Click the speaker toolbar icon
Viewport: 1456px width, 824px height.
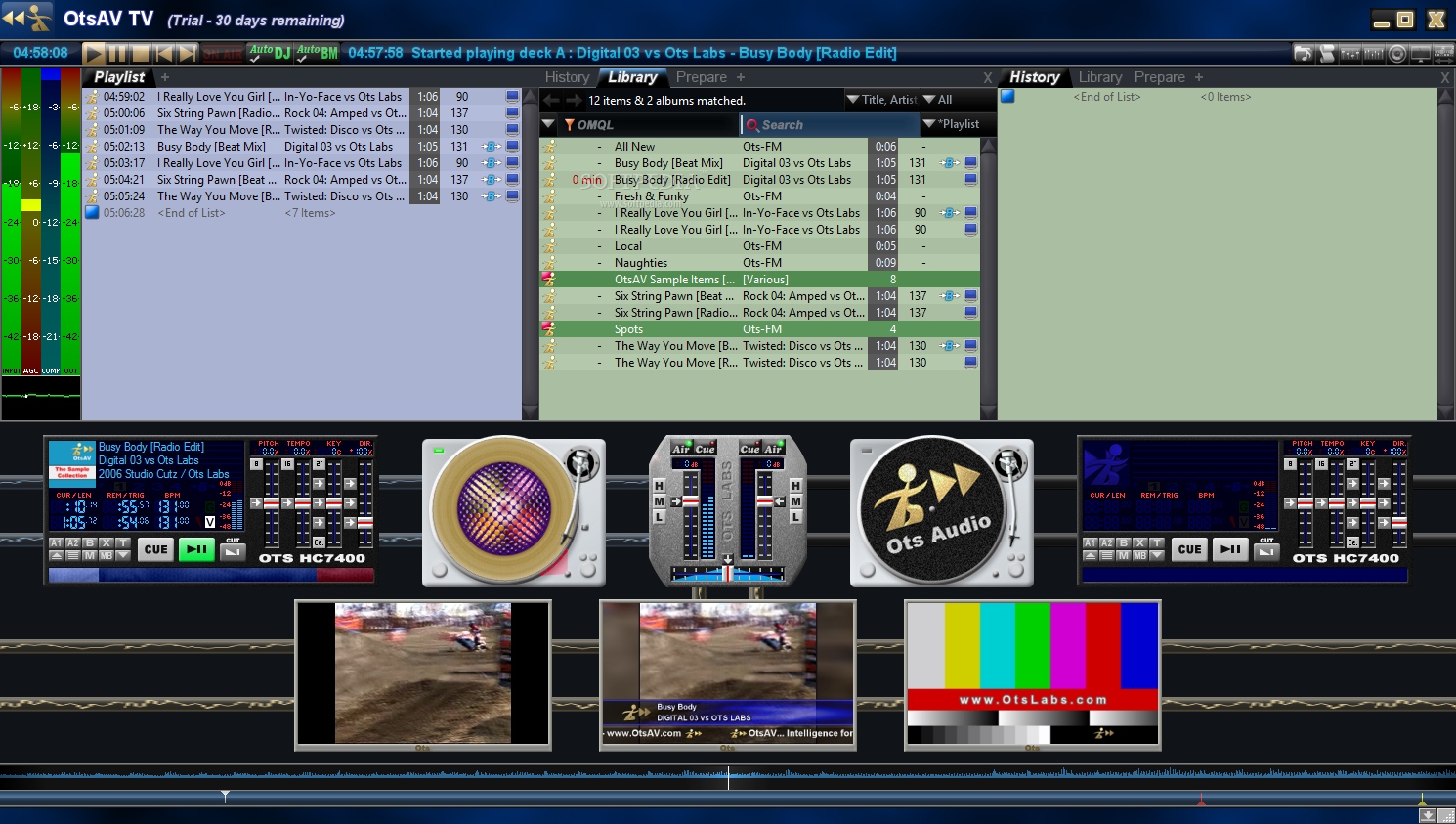pyautogui.click(x=1397, y=53)
